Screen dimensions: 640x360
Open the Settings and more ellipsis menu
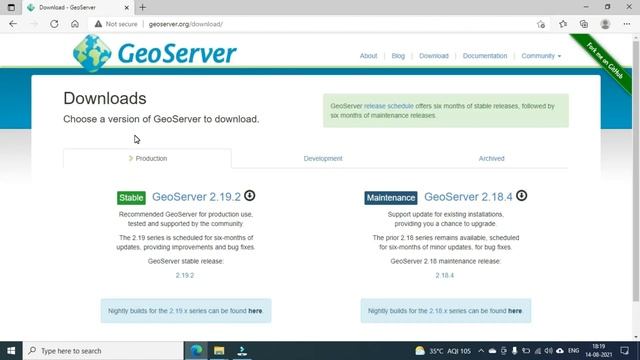[x=627, y=24]
